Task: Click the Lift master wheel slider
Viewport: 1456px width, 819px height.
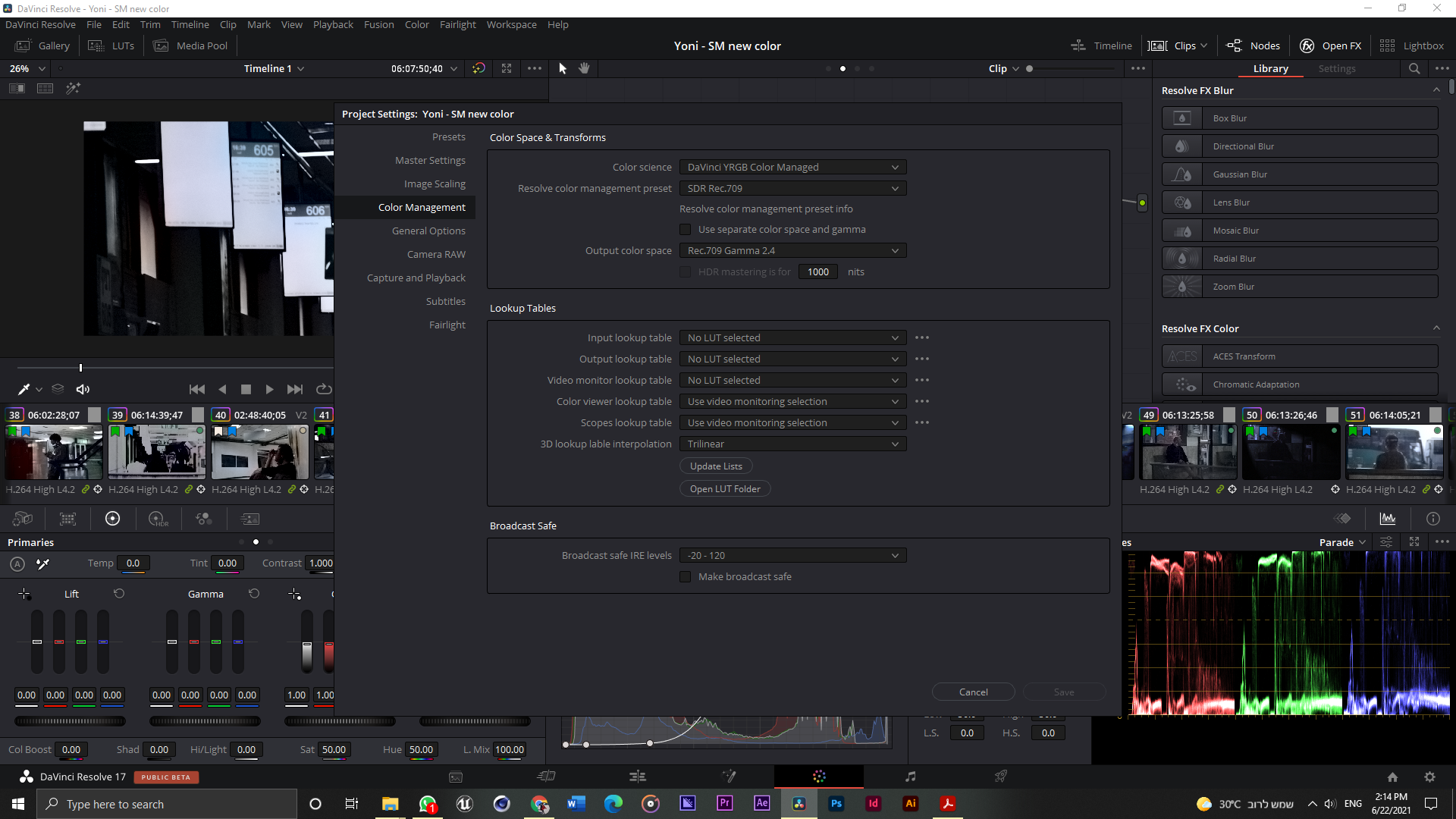Action: pos(70,721)
